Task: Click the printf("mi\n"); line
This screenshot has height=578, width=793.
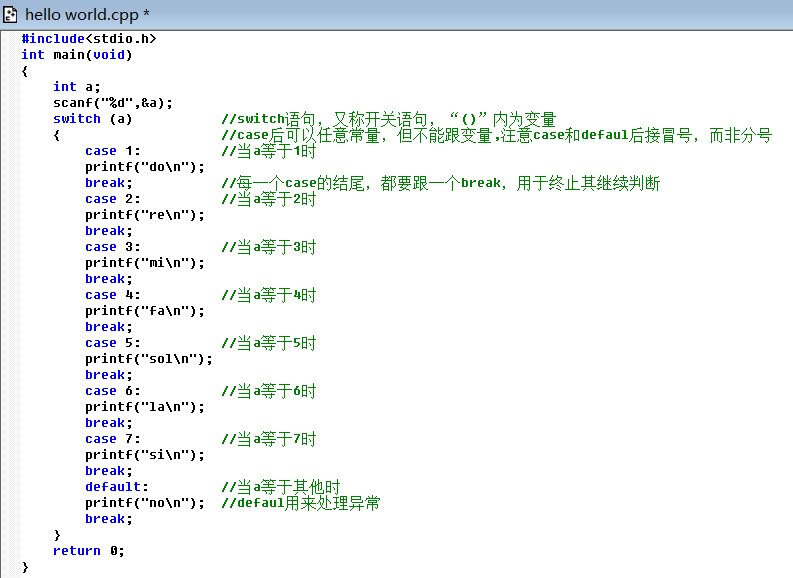Action: coord(145,263)
